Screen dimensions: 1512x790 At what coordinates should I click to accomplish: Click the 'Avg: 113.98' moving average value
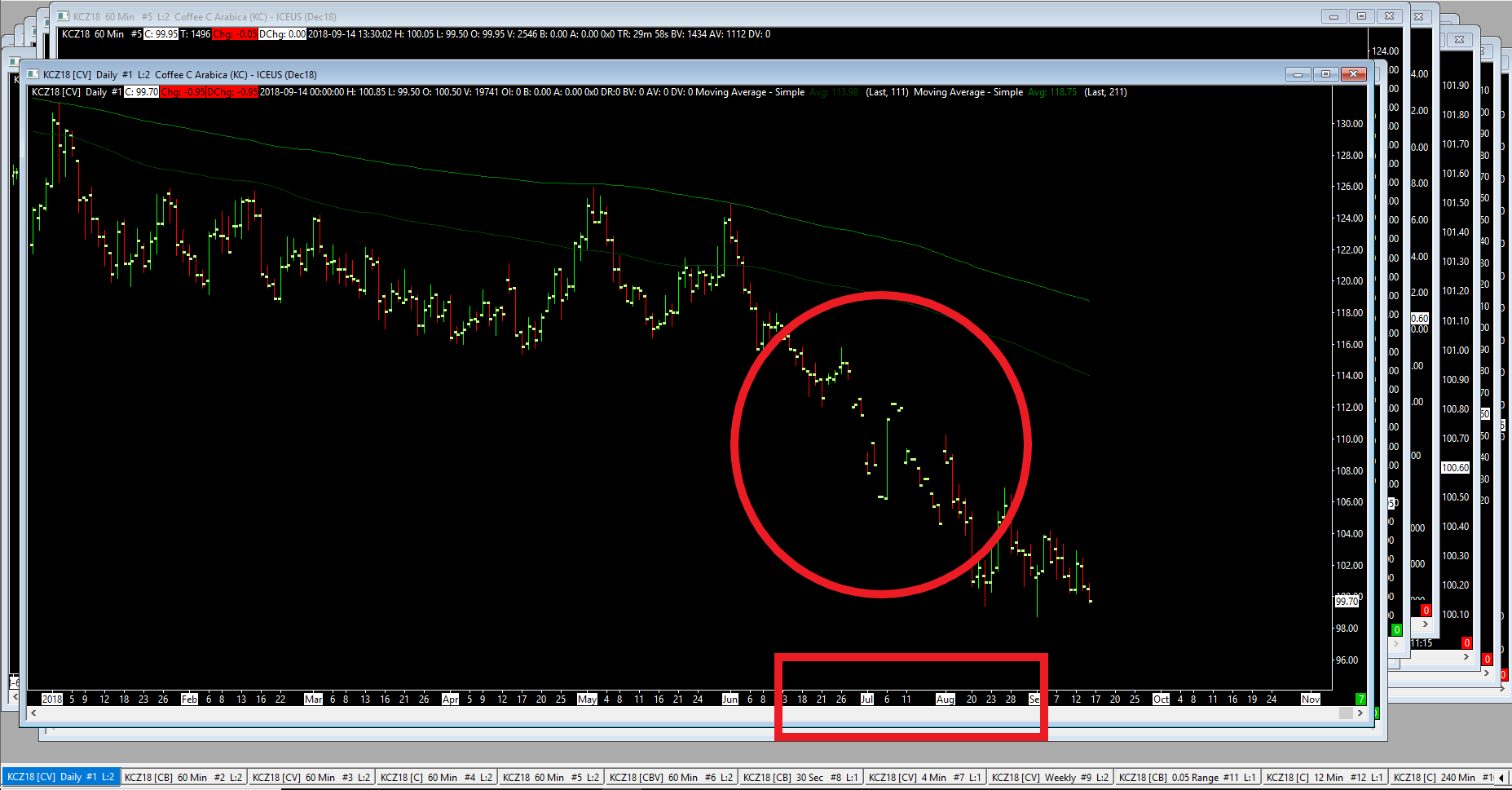point(834,92)
